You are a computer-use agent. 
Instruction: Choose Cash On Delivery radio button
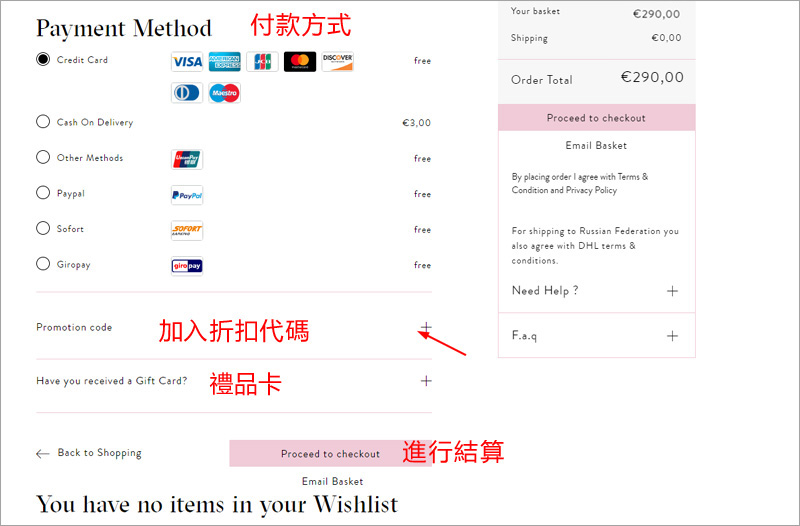(x=43, y=121)
